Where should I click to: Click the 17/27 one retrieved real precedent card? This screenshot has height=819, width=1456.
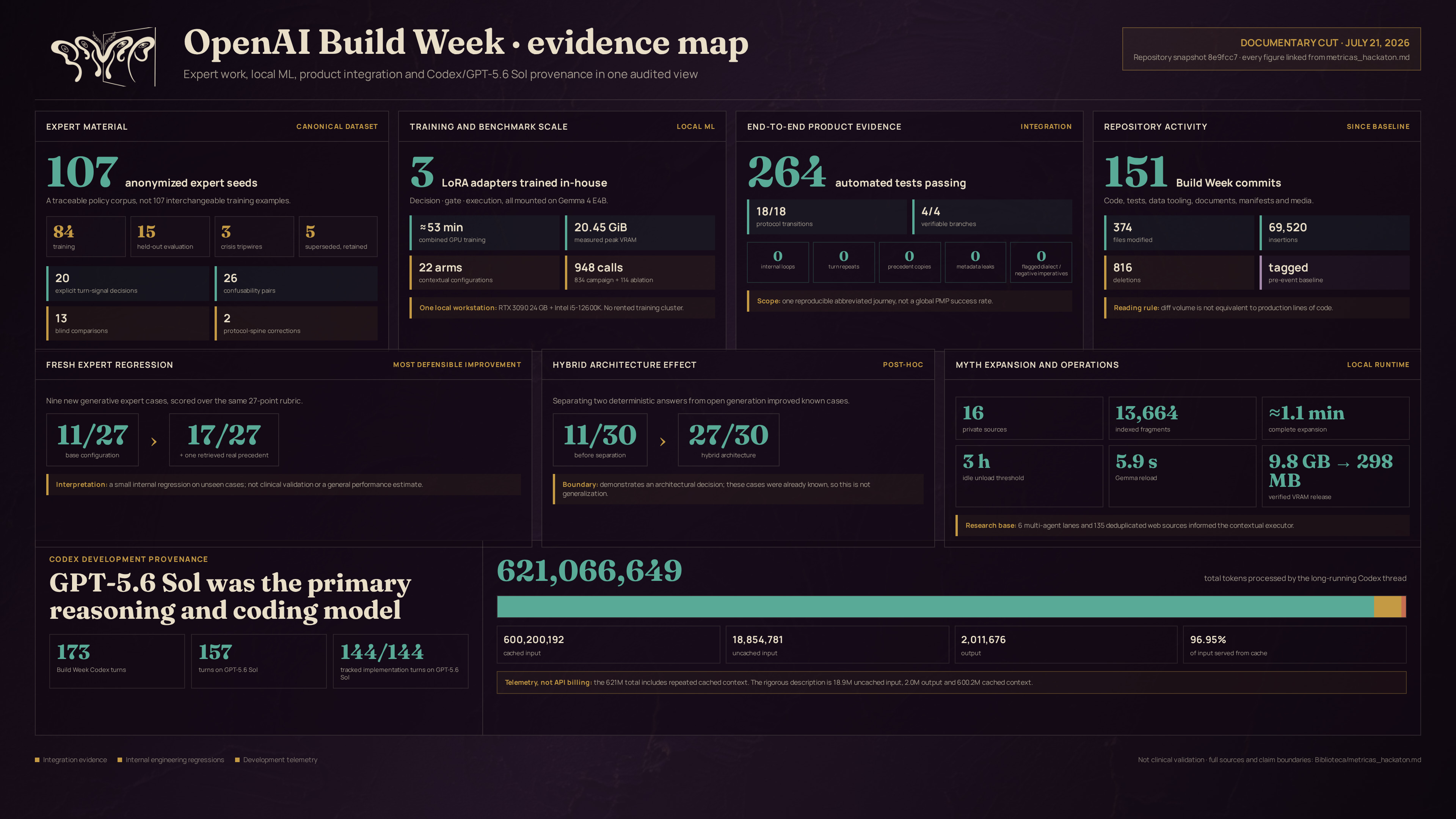click(x=224, y=440)
